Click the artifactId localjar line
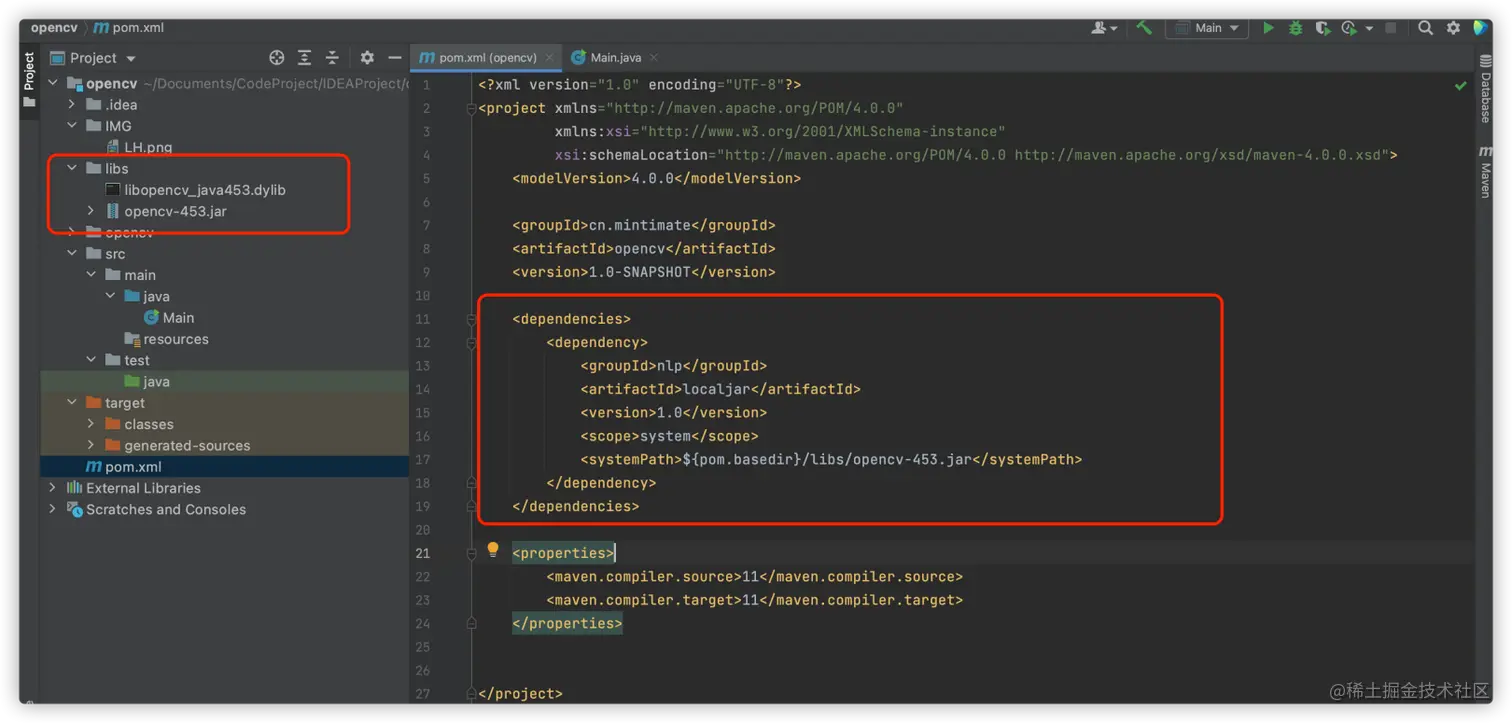The height and width of the screenshot is (723, 1512). click(x=720, y=389)
